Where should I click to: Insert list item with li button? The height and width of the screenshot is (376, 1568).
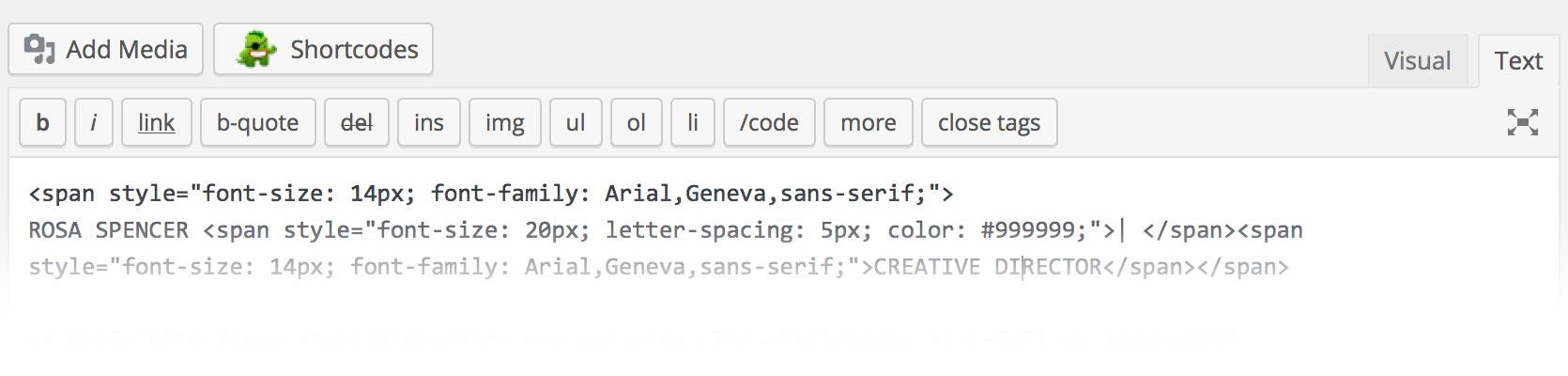pyautogui.click(x=693, y=122)
